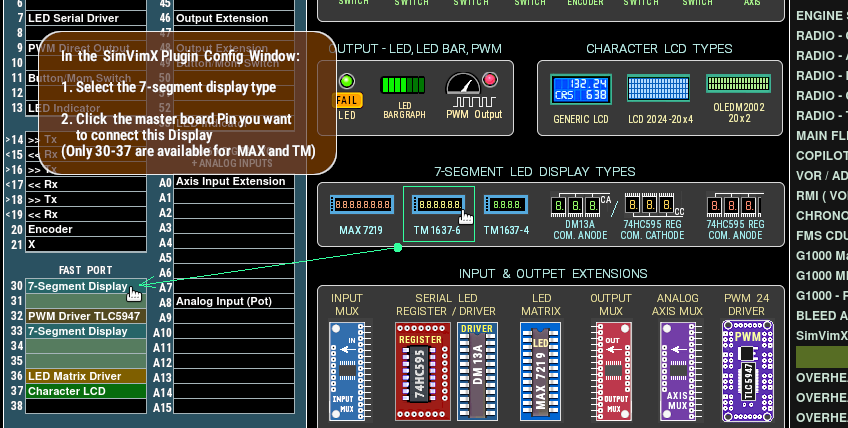848x428 pixels.
Task: Pick the purple Analog Axis Mux board
Action: pos(677,367)
